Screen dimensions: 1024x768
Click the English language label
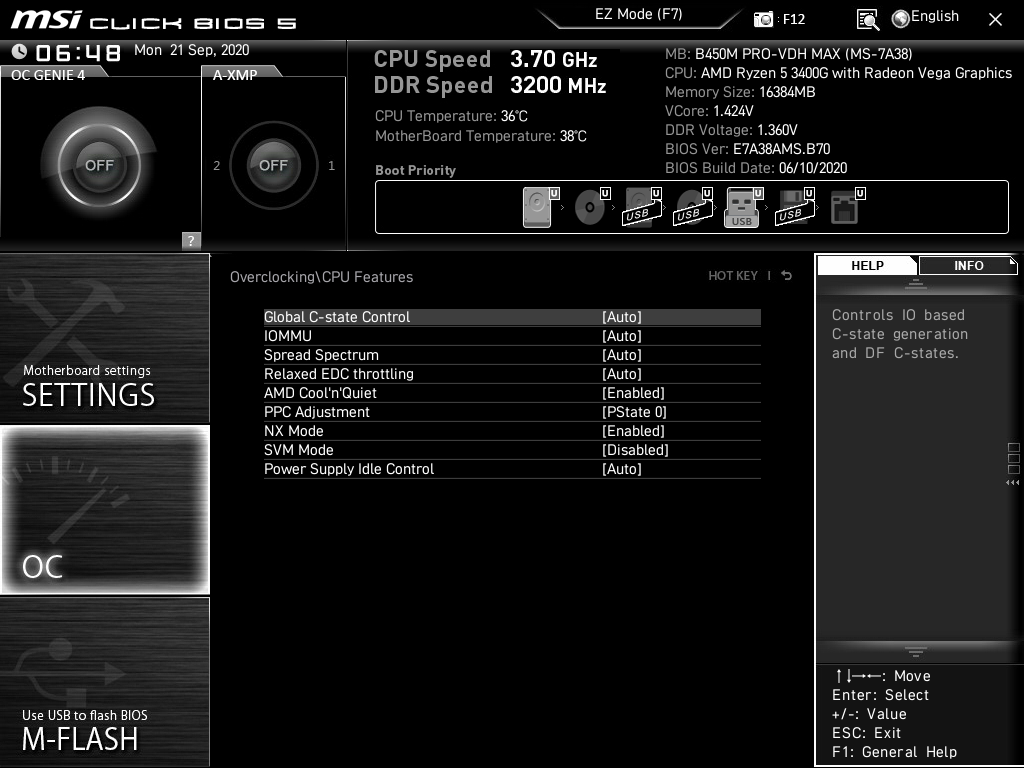935,16
